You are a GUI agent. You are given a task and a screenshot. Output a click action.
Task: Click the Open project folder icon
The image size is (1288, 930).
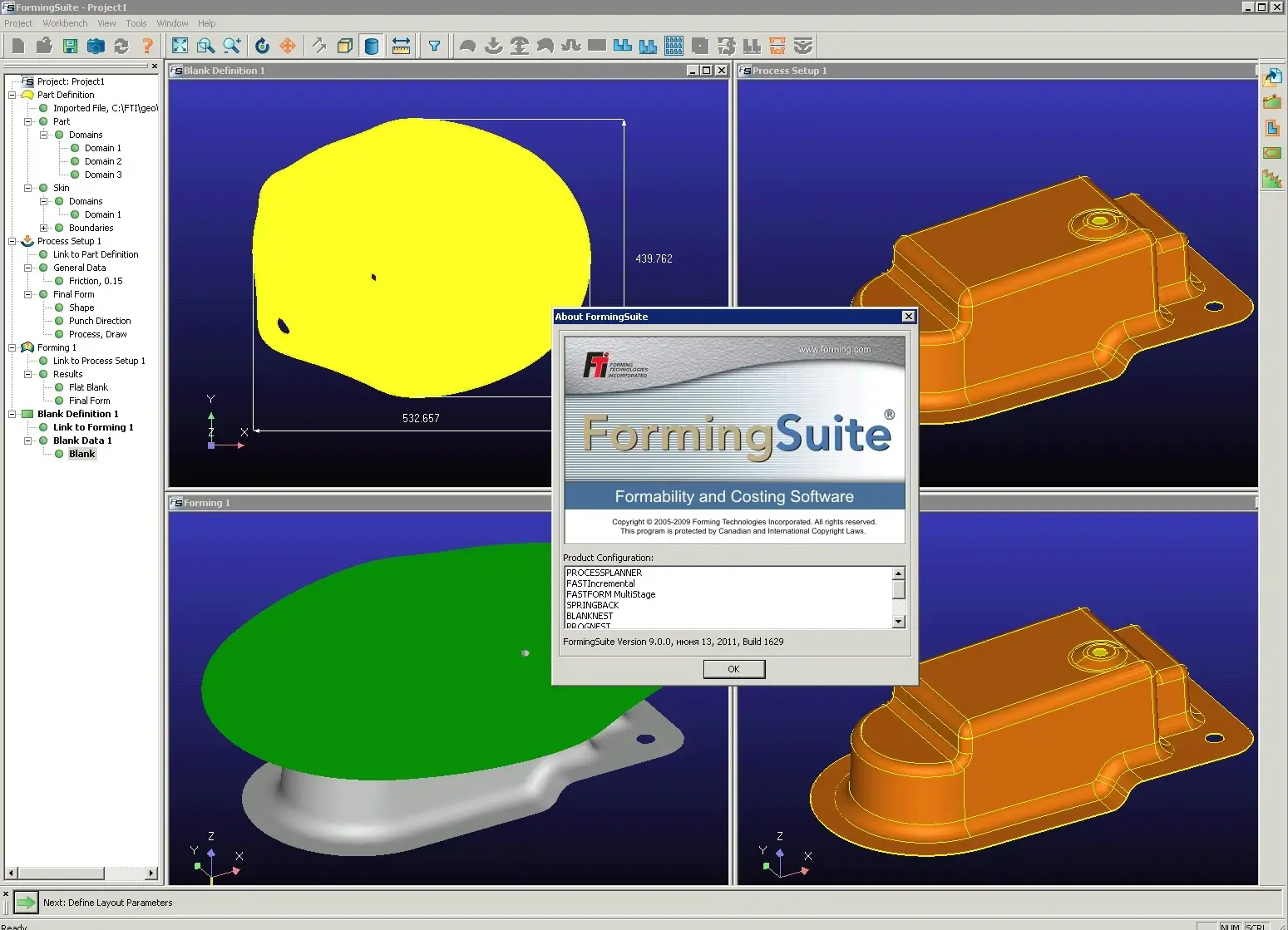[44, 46]
